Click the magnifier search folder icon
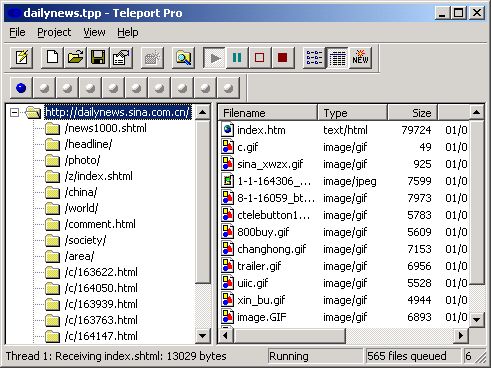Viewport: 491px width, 368px height. click(x=183, y=58)
